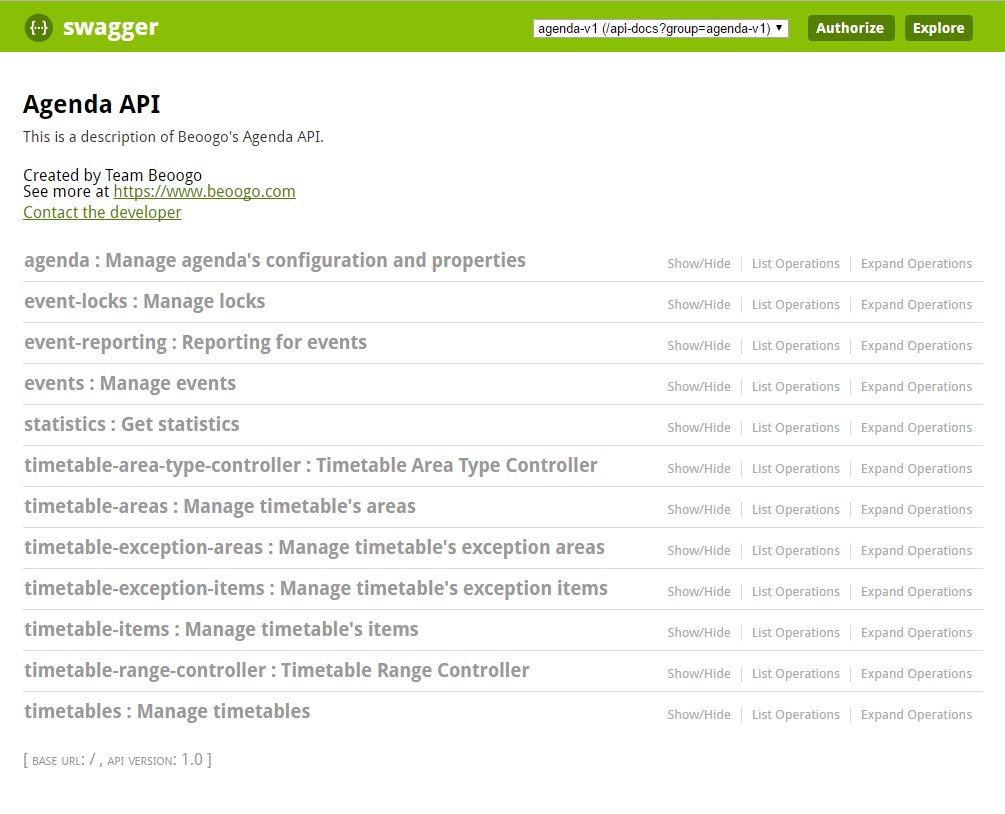The height and width of the screenshot is (814, 1005).
Task: Expand the events : Manage events heading
Action: click(x=130, y=383)
